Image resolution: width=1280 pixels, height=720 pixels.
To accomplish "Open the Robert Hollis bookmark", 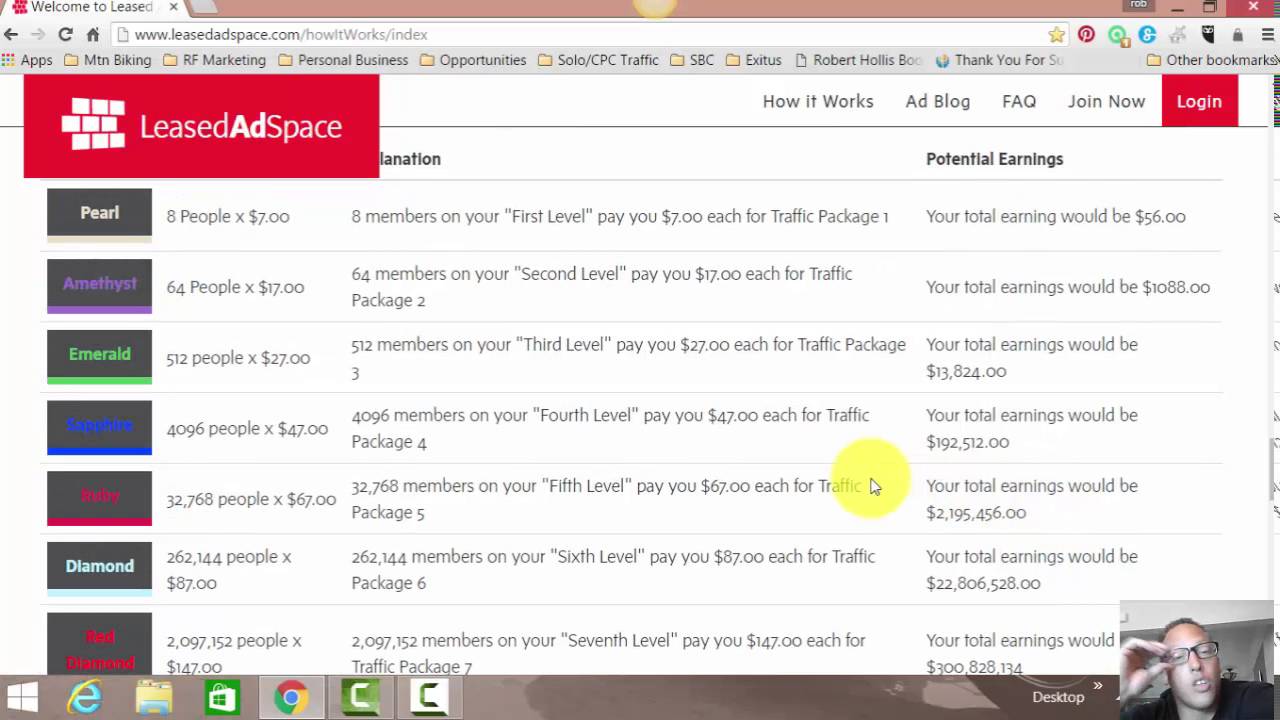I will coord(858,60).
